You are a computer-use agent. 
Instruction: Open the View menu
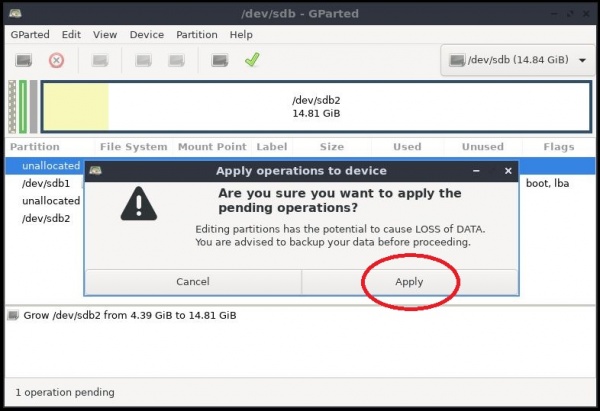(x=104, y=34)
